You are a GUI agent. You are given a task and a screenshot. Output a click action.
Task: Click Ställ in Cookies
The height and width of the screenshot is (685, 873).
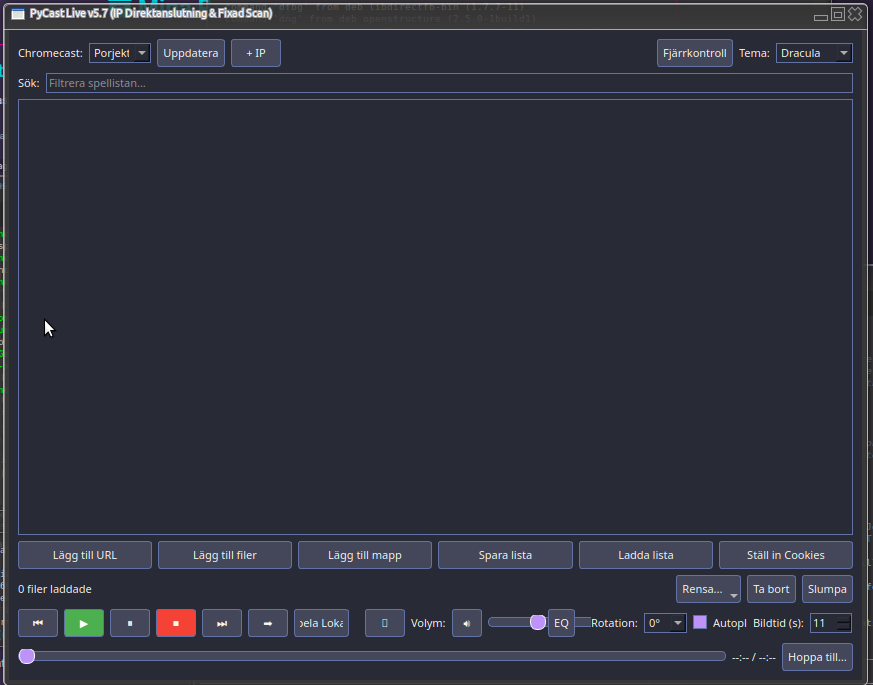786,555
